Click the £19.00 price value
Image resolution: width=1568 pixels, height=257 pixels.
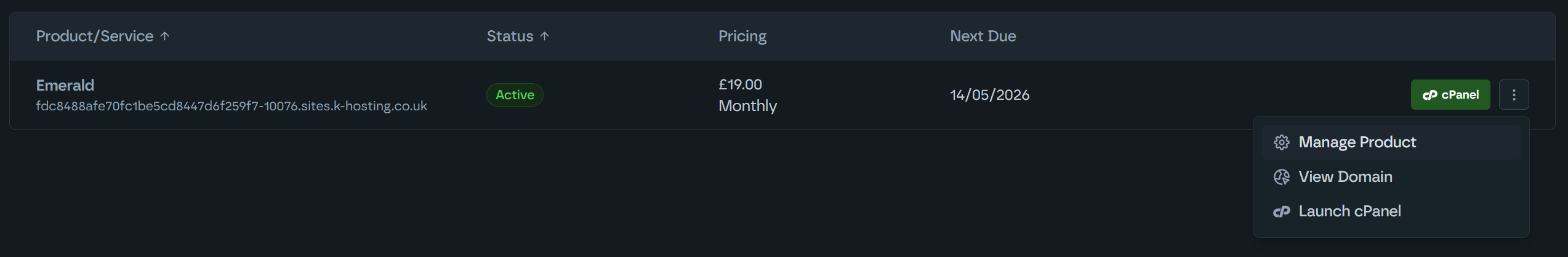740,84
